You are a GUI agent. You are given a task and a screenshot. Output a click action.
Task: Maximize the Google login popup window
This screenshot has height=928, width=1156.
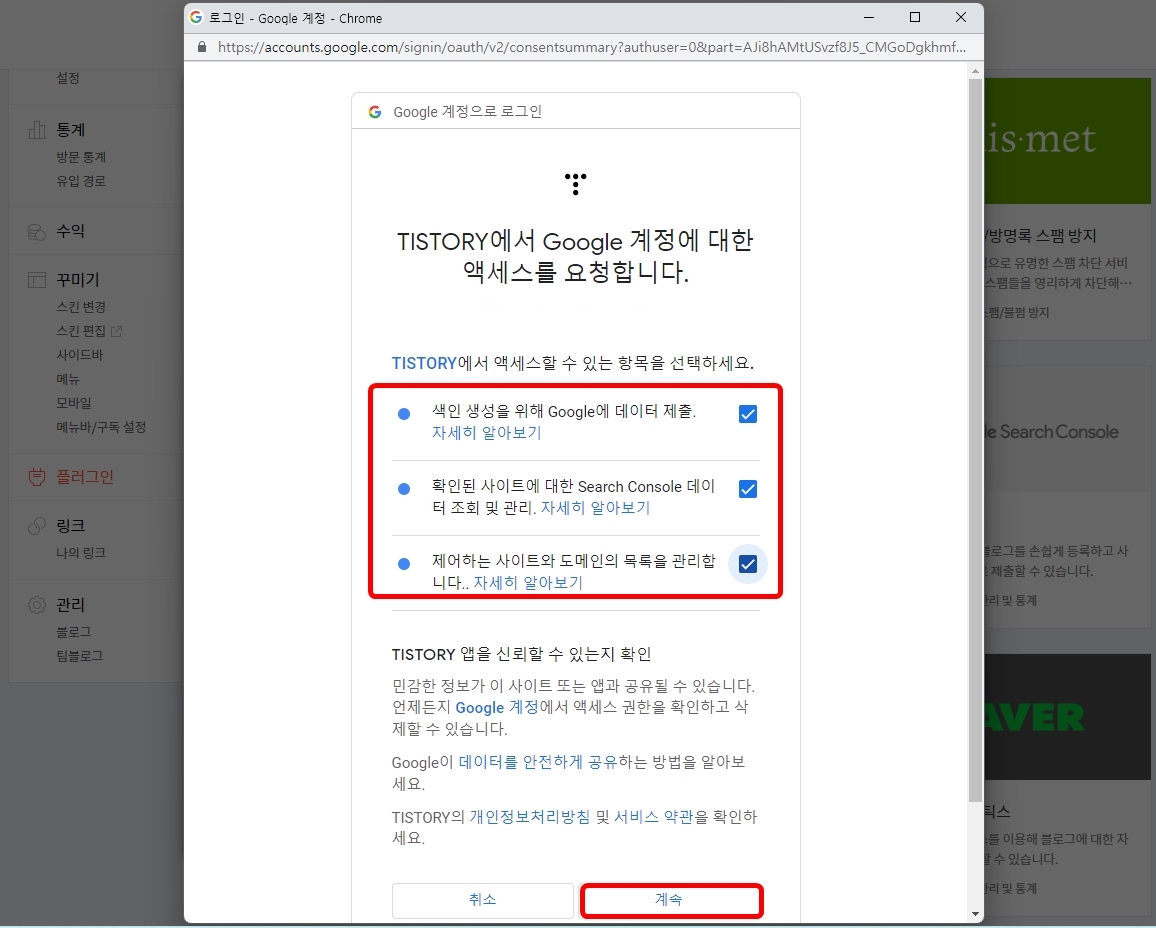tap(915, 17)
